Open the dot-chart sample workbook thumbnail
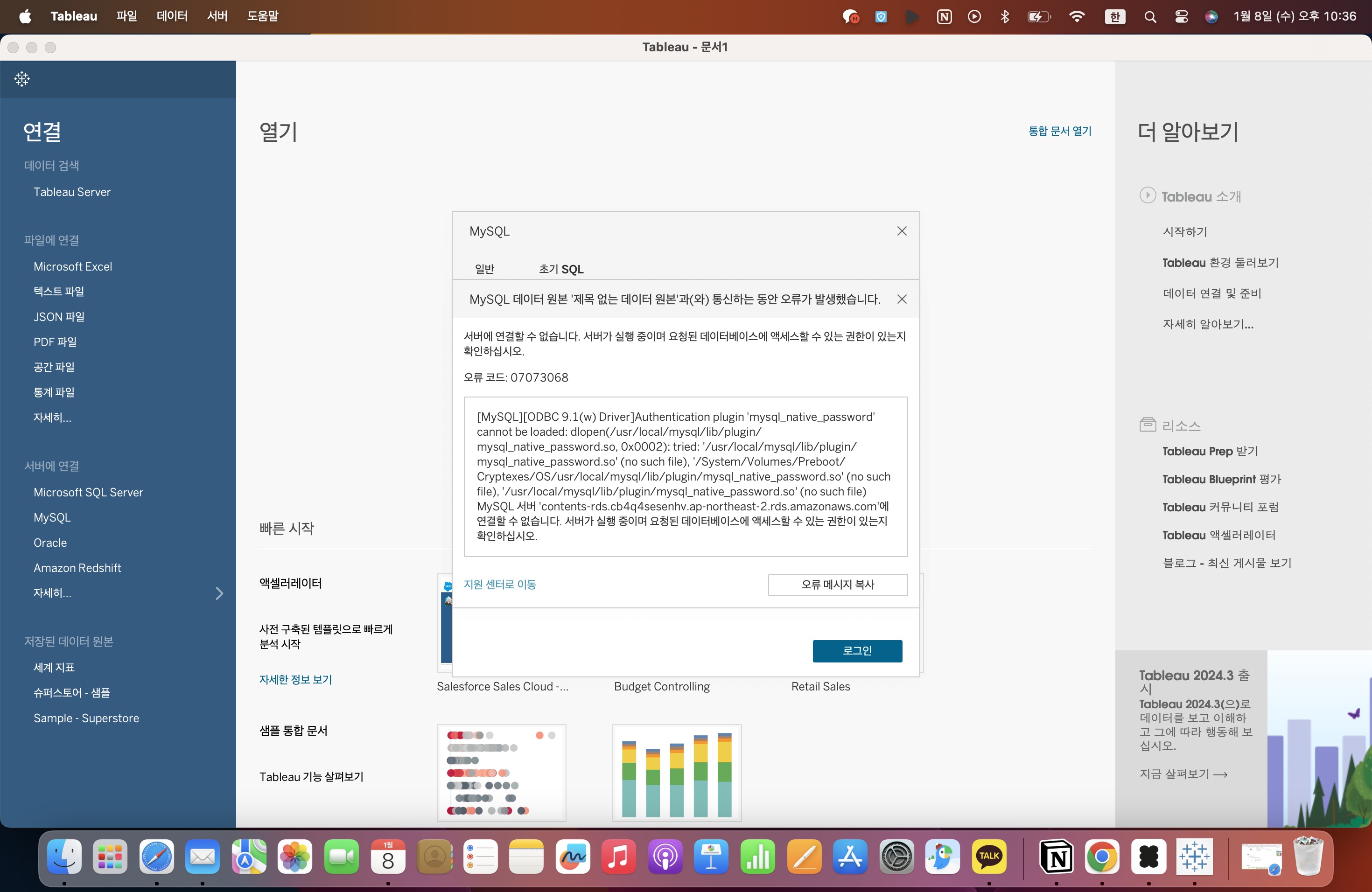The image size is (1372, 892). click(501, 772)
